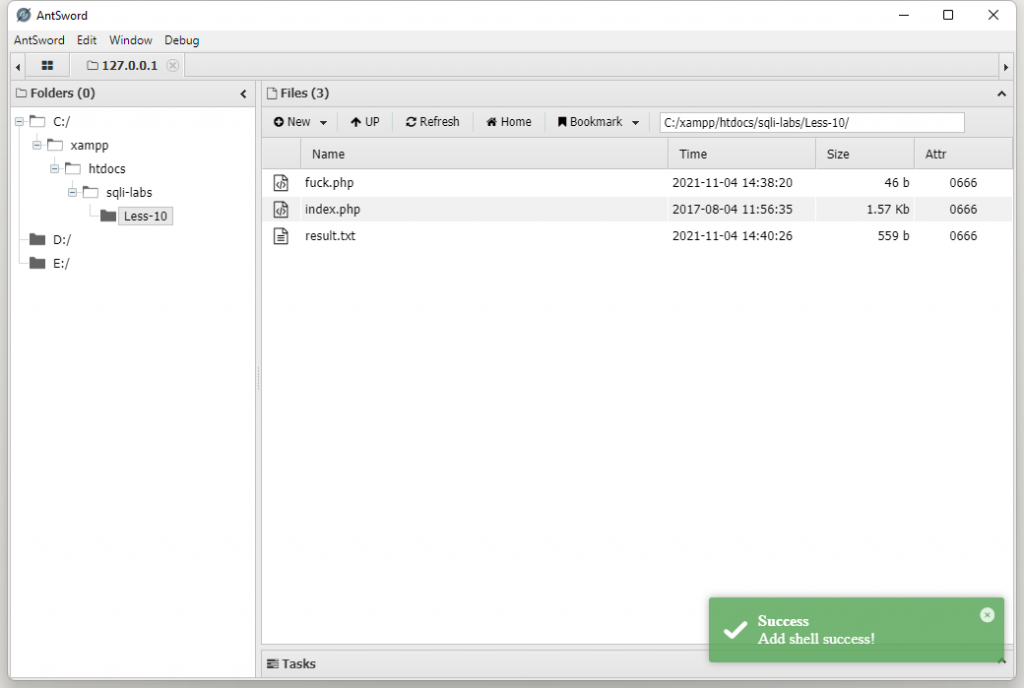1024x688 pixels.
Task: Select the result.txt file icon
Action: (x=282, y=236)
